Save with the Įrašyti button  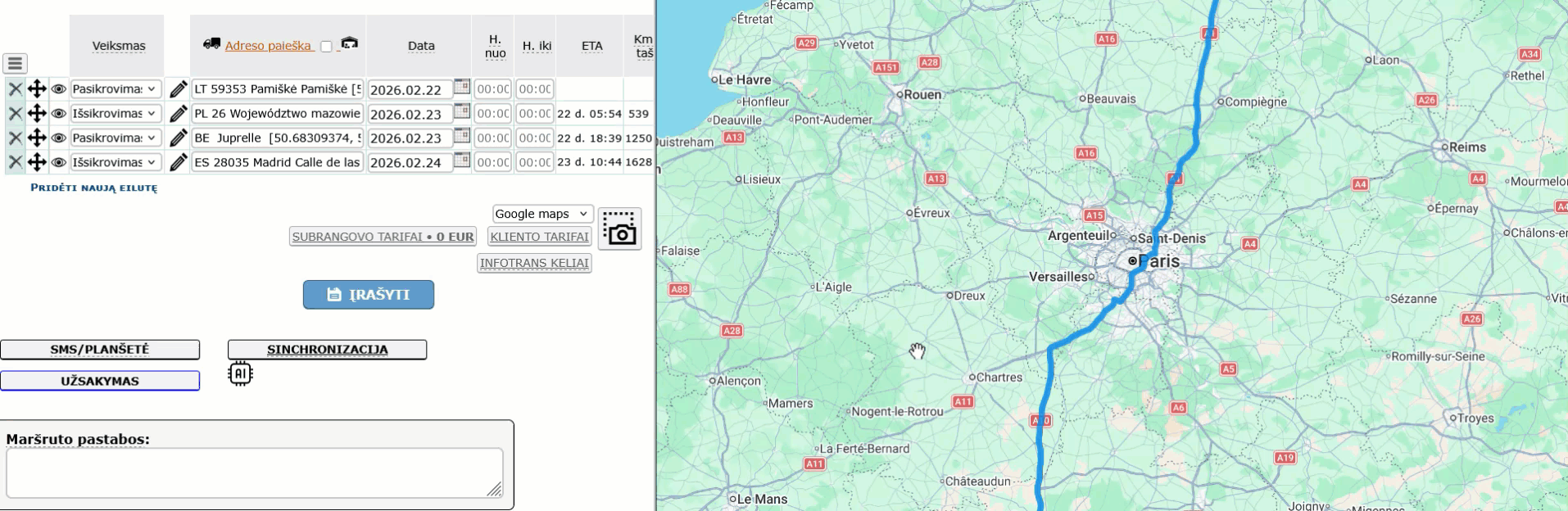click(x=369, y=295)
